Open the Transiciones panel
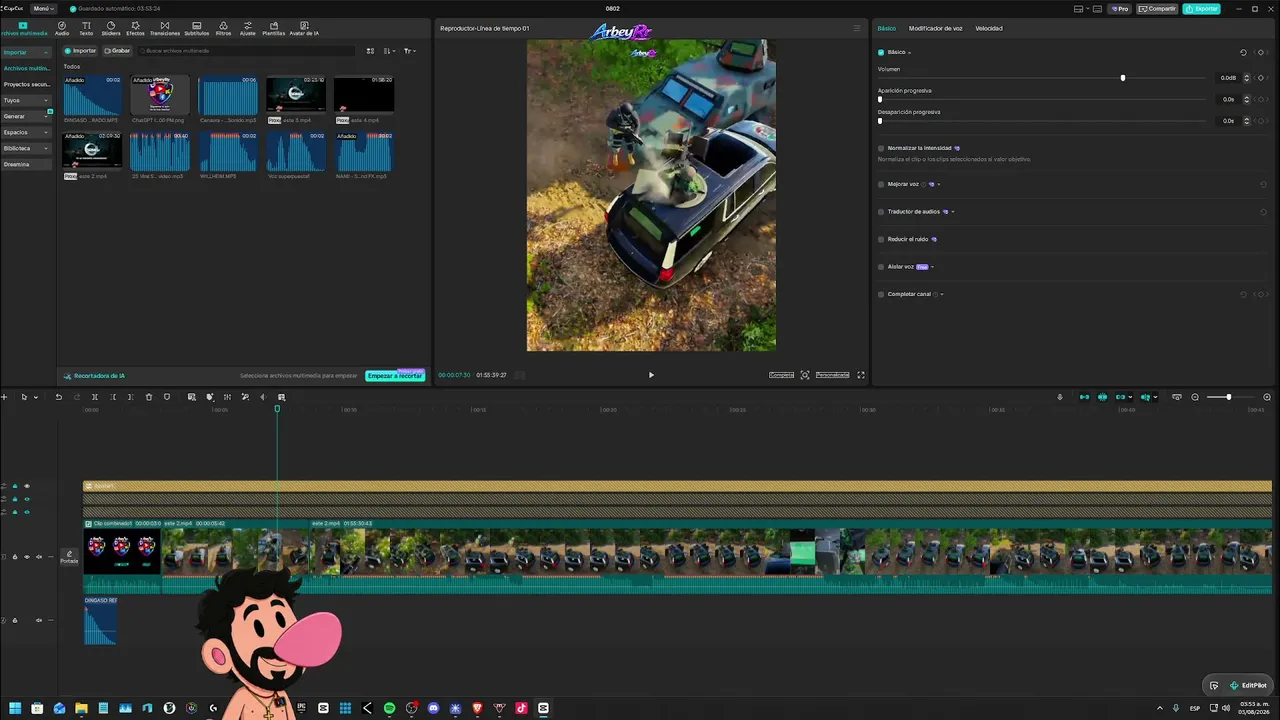This screenshot has width=1280, height=720. tap(165, 28)
